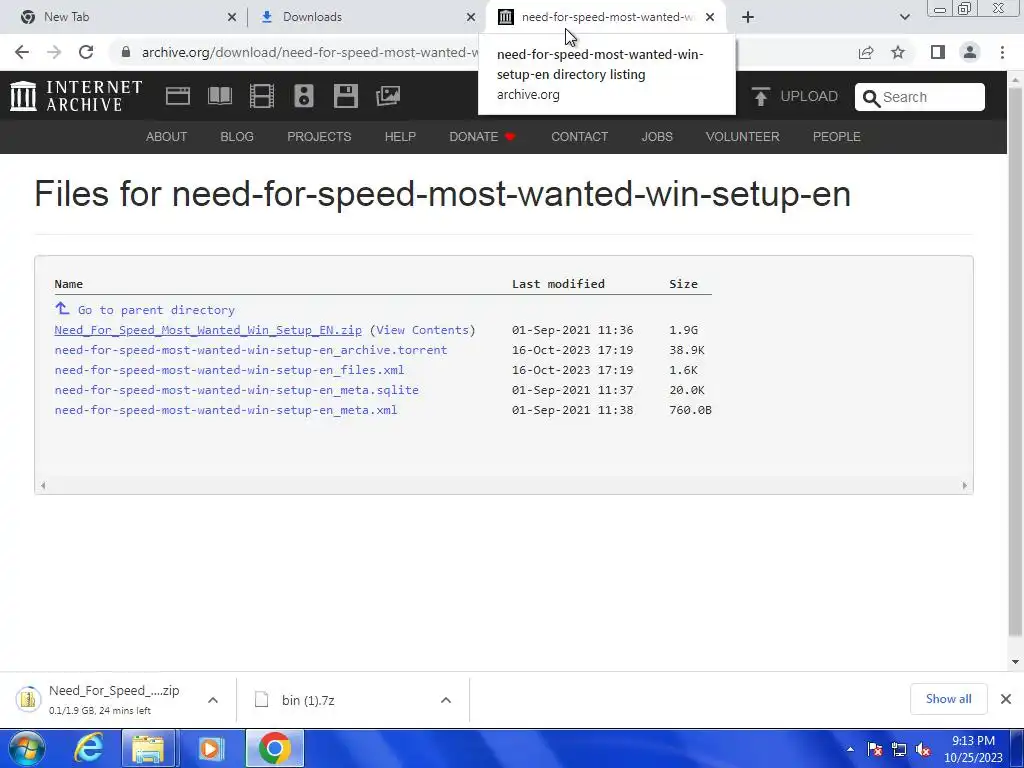Open Windows Media Player from taskbar

click(x=210, y=748)
